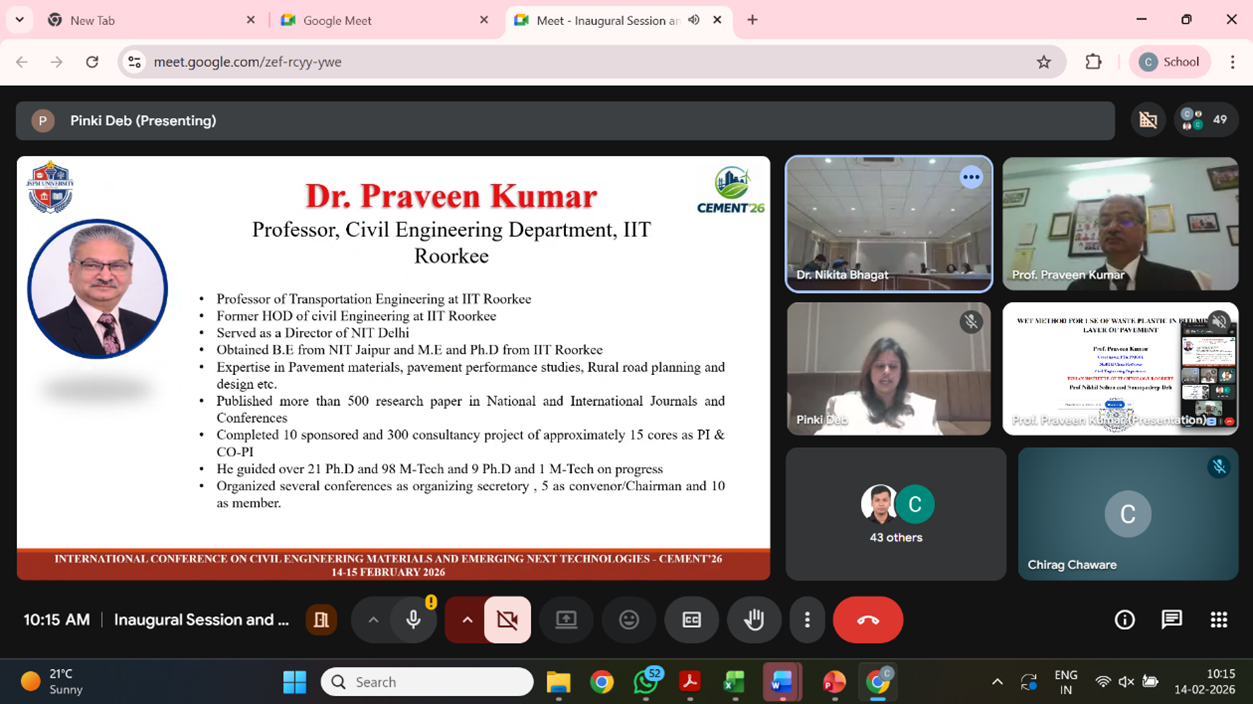The height and width of the screenshot is (704, 1253).
Task: Turn the camera back on
Action: [507, 620]
